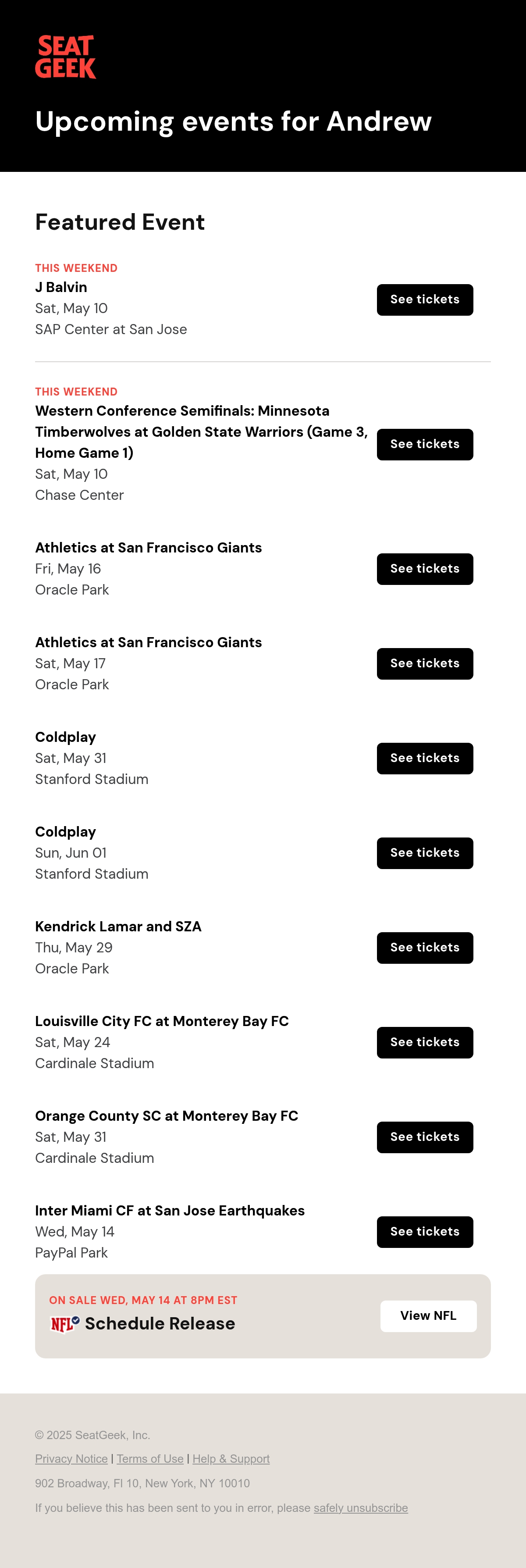The width and height of the screenshot is (526, 1568).
Task: Open the Terms of Use link
Action: pos(150,1458)
